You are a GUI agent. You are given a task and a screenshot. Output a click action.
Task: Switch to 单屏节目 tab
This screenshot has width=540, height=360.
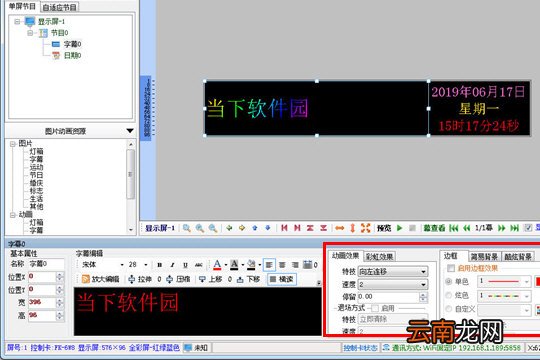point(22,7)
